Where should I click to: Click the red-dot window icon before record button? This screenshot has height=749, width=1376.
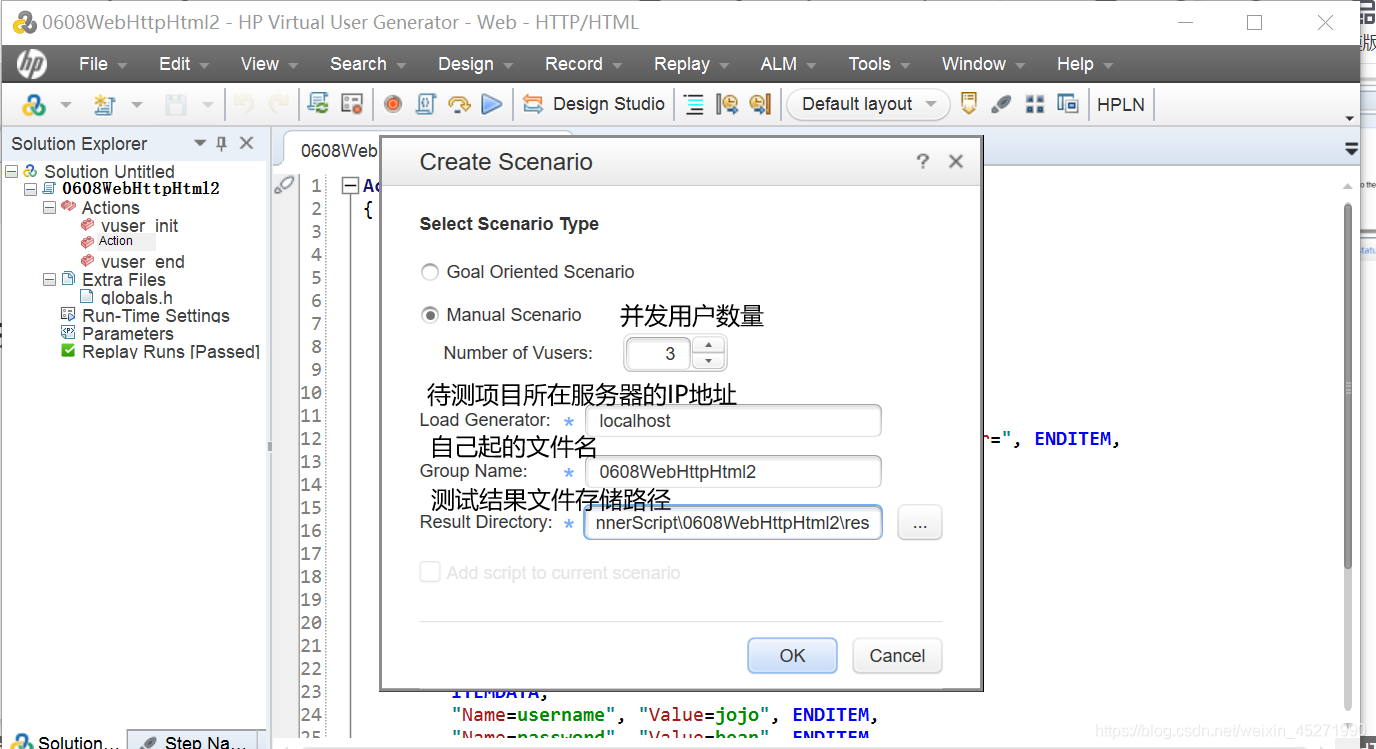click(x=351, y=104)
